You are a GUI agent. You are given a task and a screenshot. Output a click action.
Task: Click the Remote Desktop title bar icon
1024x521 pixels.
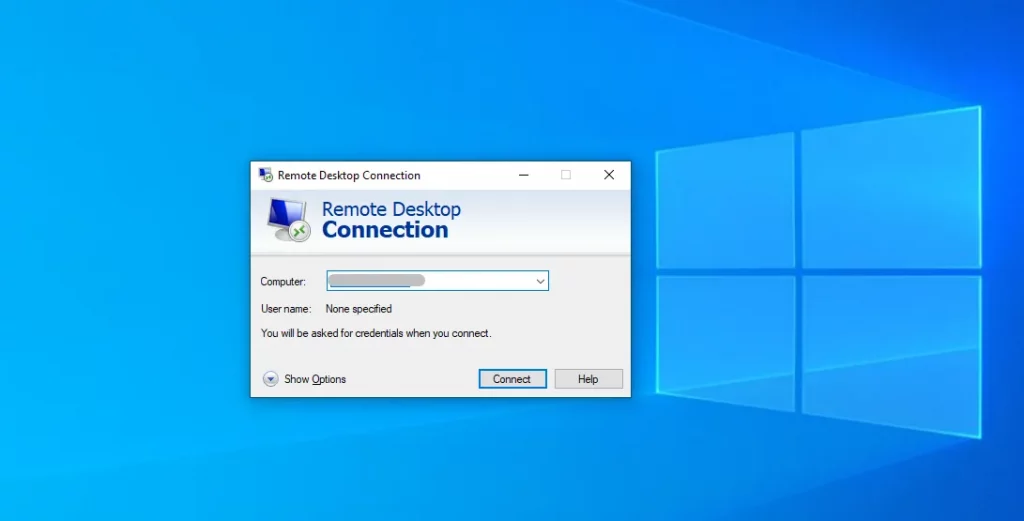[266, 175]
